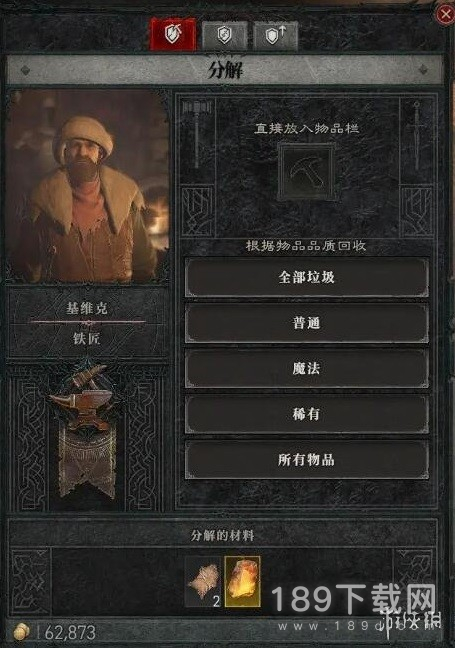Viewport: 455px width, 648px height.
Task: Click the 分解的材料 section header
Action: click(223, 535)
